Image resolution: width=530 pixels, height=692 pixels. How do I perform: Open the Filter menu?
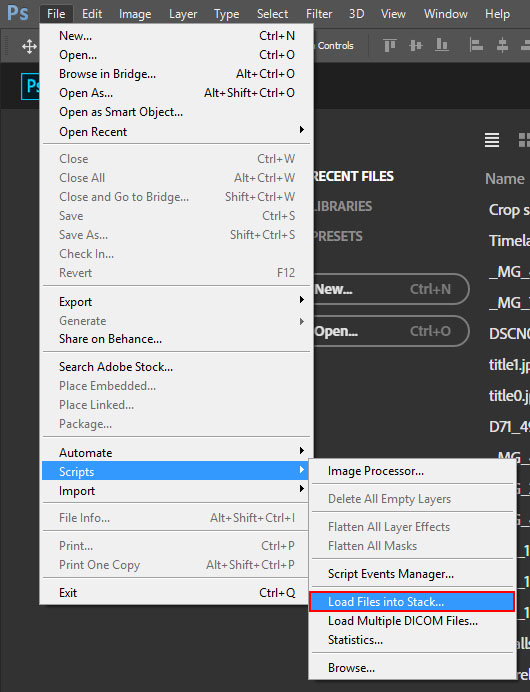point(319,14)
